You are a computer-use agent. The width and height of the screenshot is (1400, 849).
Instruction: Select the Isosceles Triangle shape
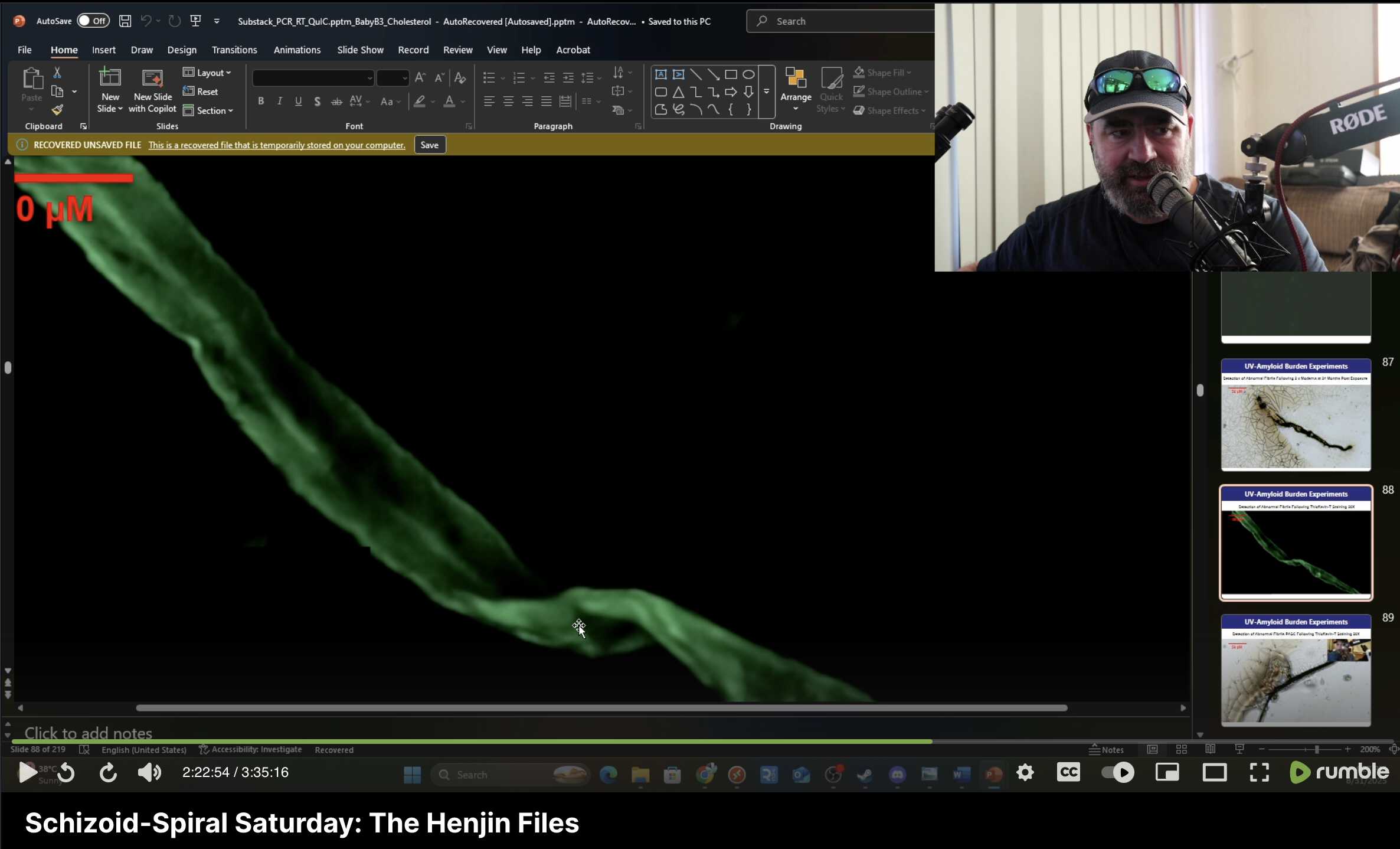pyautogui.click(x=679, y=92)
